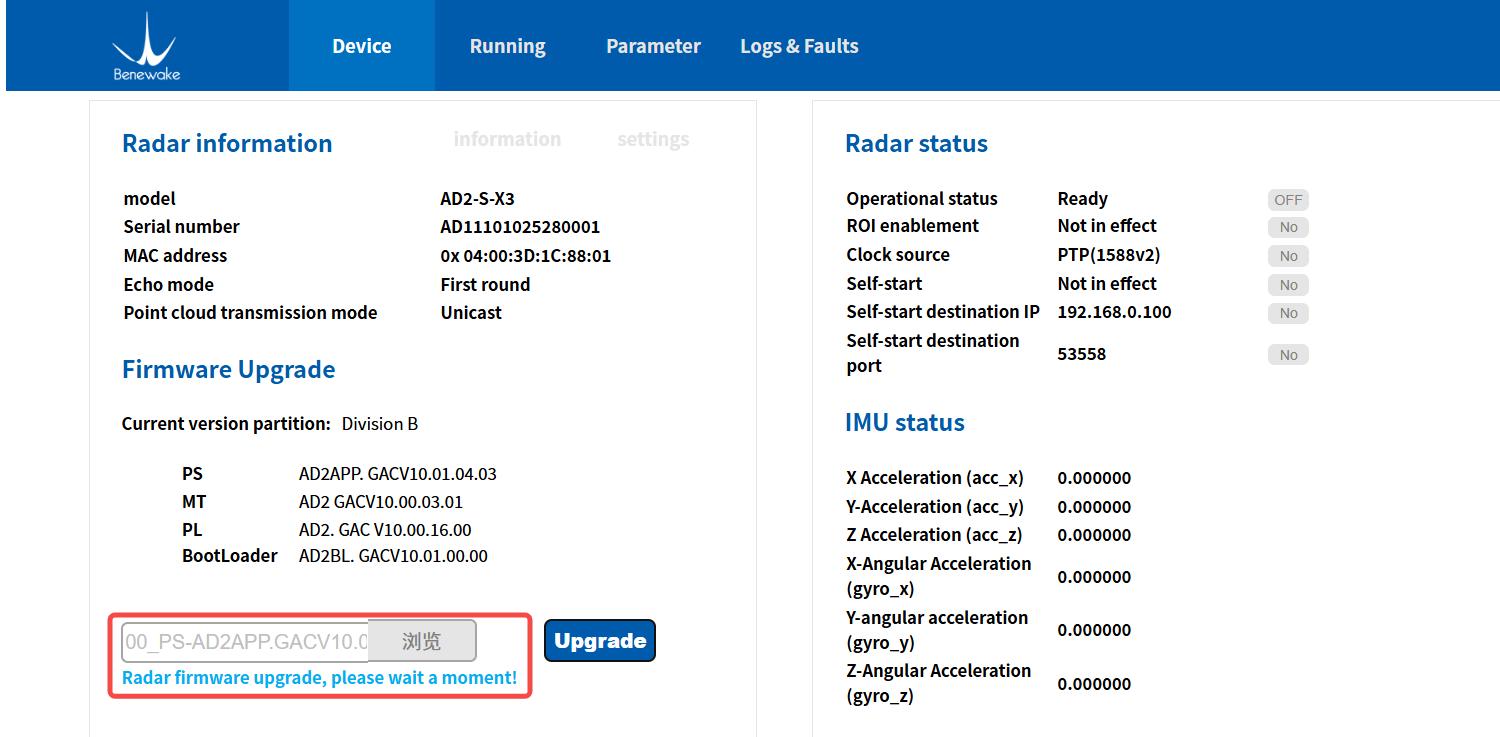1500x737 pixels.
Task: Toggle the Clock source No switch
Action: click(x=1288, y=256)
